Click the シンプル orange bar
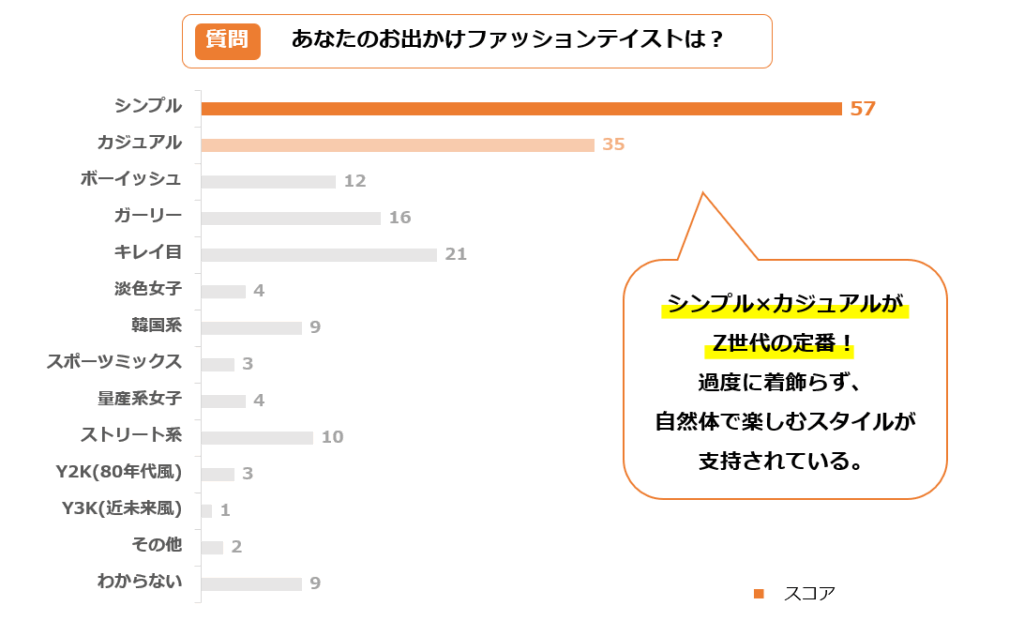The image size is (1024, 621). click(521, 108)
